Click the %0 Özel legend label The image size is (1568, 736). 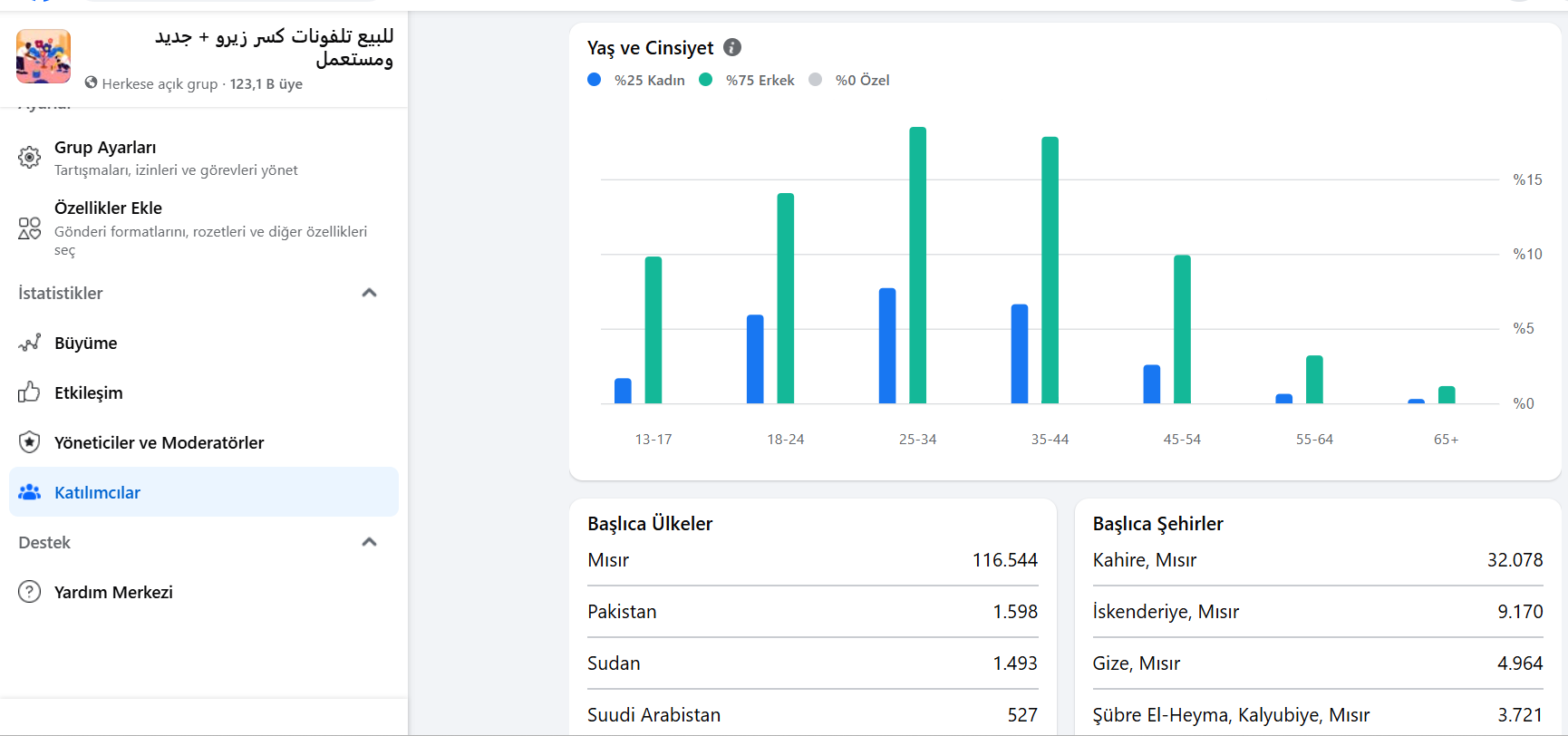pyautogui.click(x=863, y=80)
